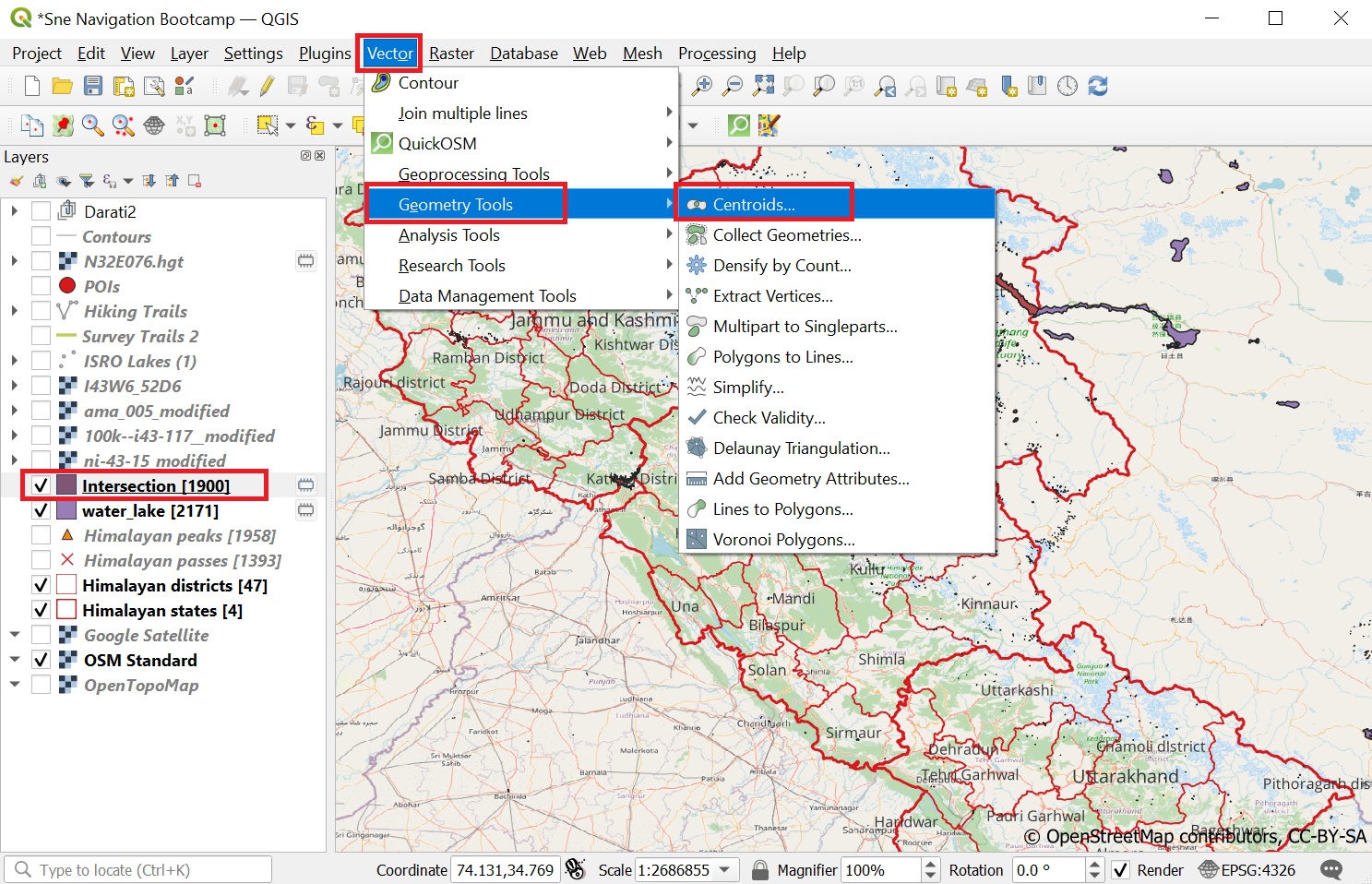Click the Zoom Out magnifier icon
The height and width of the screenshot is (884, 1372).
click(733, 87)
